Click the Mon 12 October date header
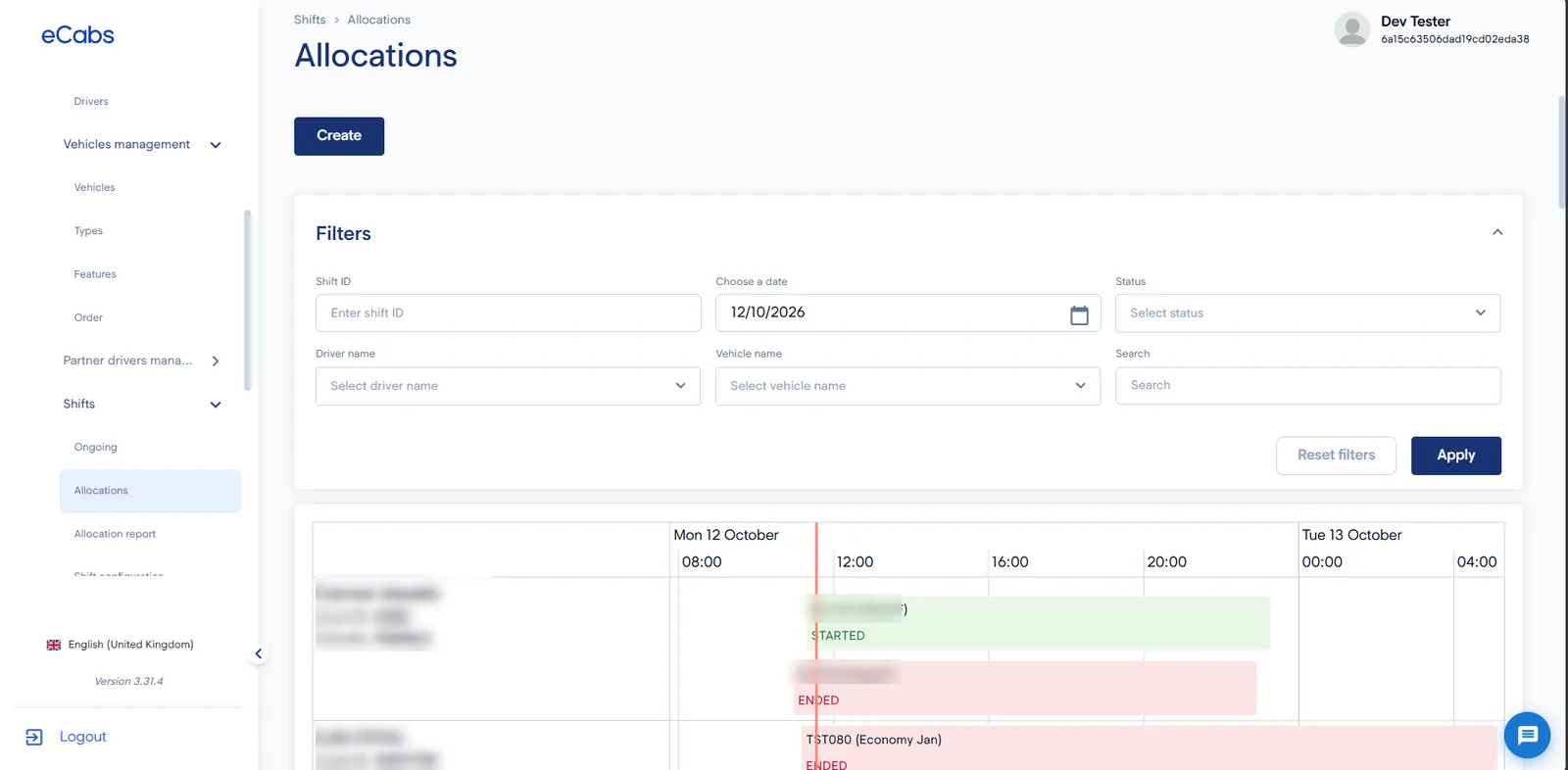Screen dimensions: 1568x770 coord(725,535)
